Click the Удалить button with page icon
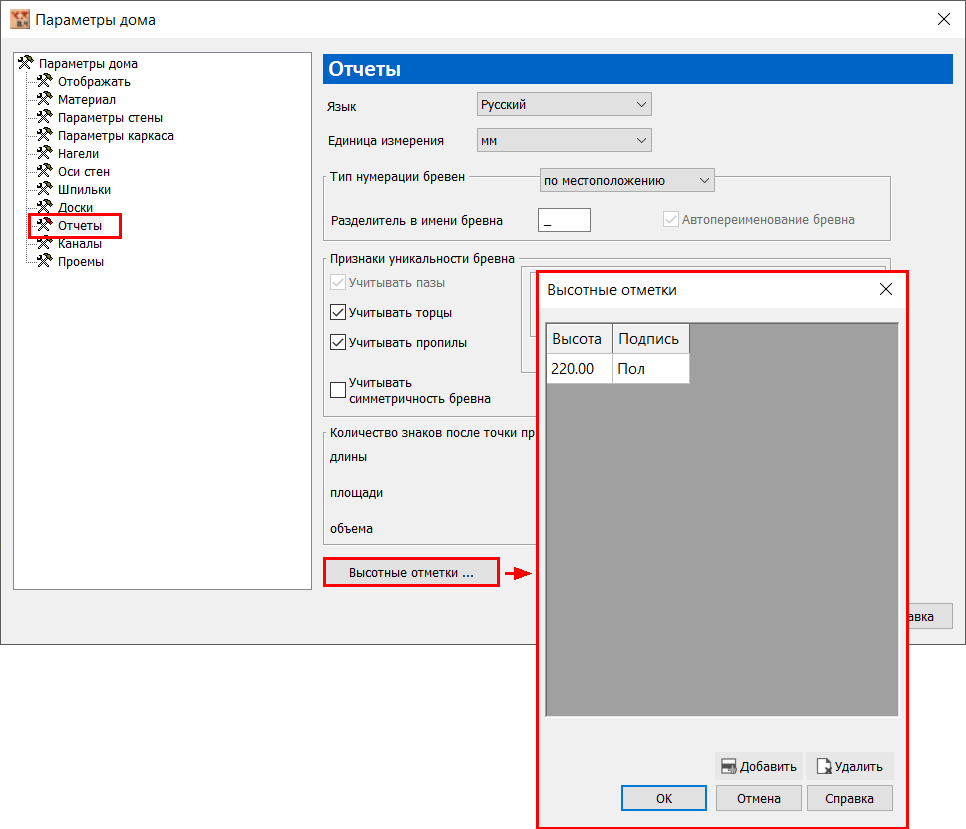 pos(850,766)
